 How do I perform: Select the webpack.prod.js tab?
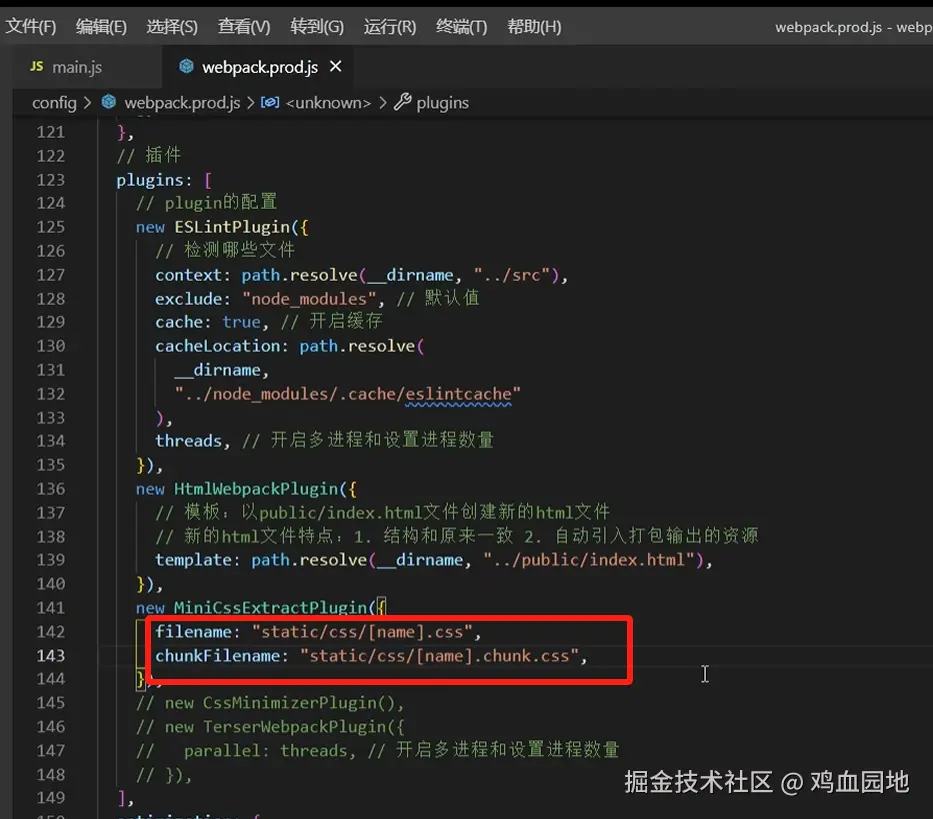point(260,67)
